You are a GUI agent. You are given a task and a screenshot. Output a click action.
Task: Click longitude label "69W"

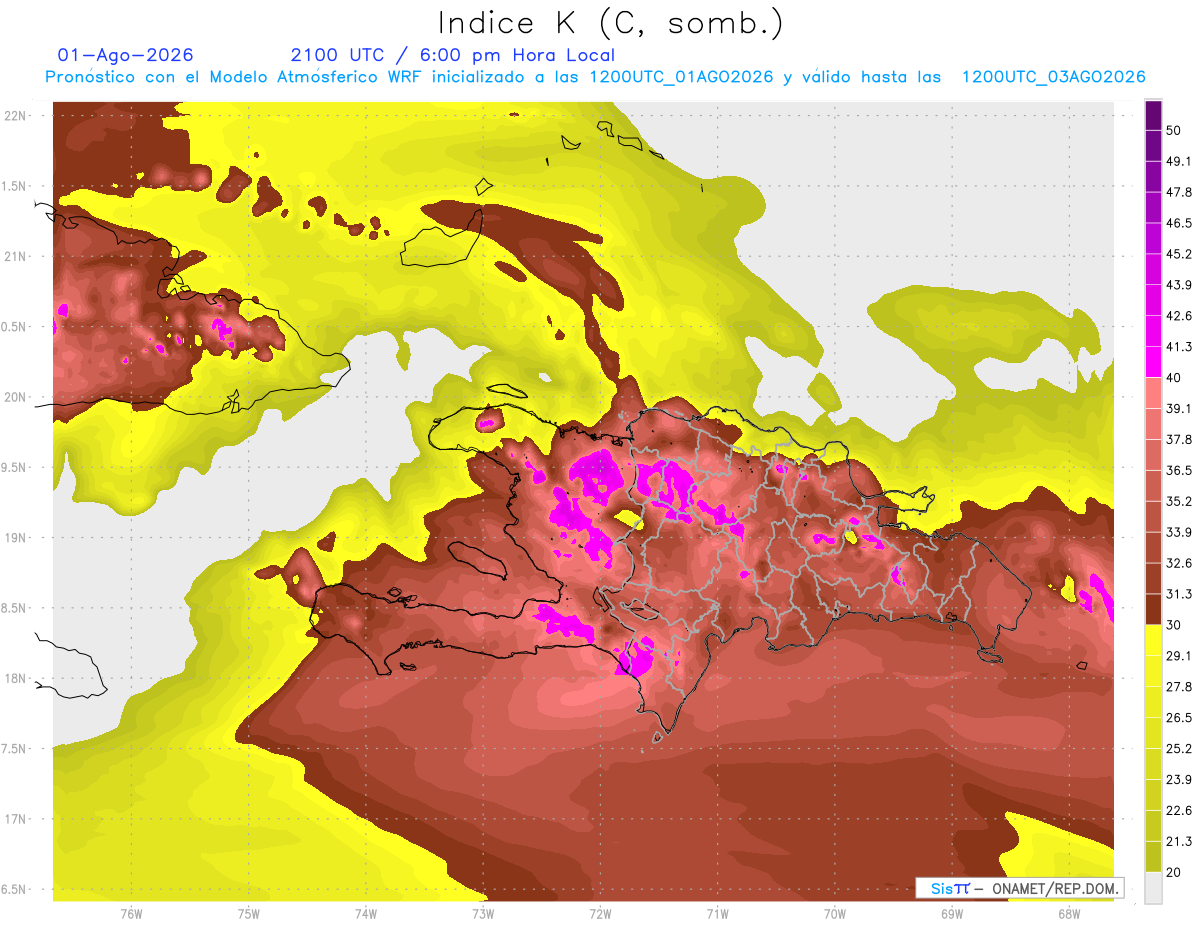tap(952, 914)
